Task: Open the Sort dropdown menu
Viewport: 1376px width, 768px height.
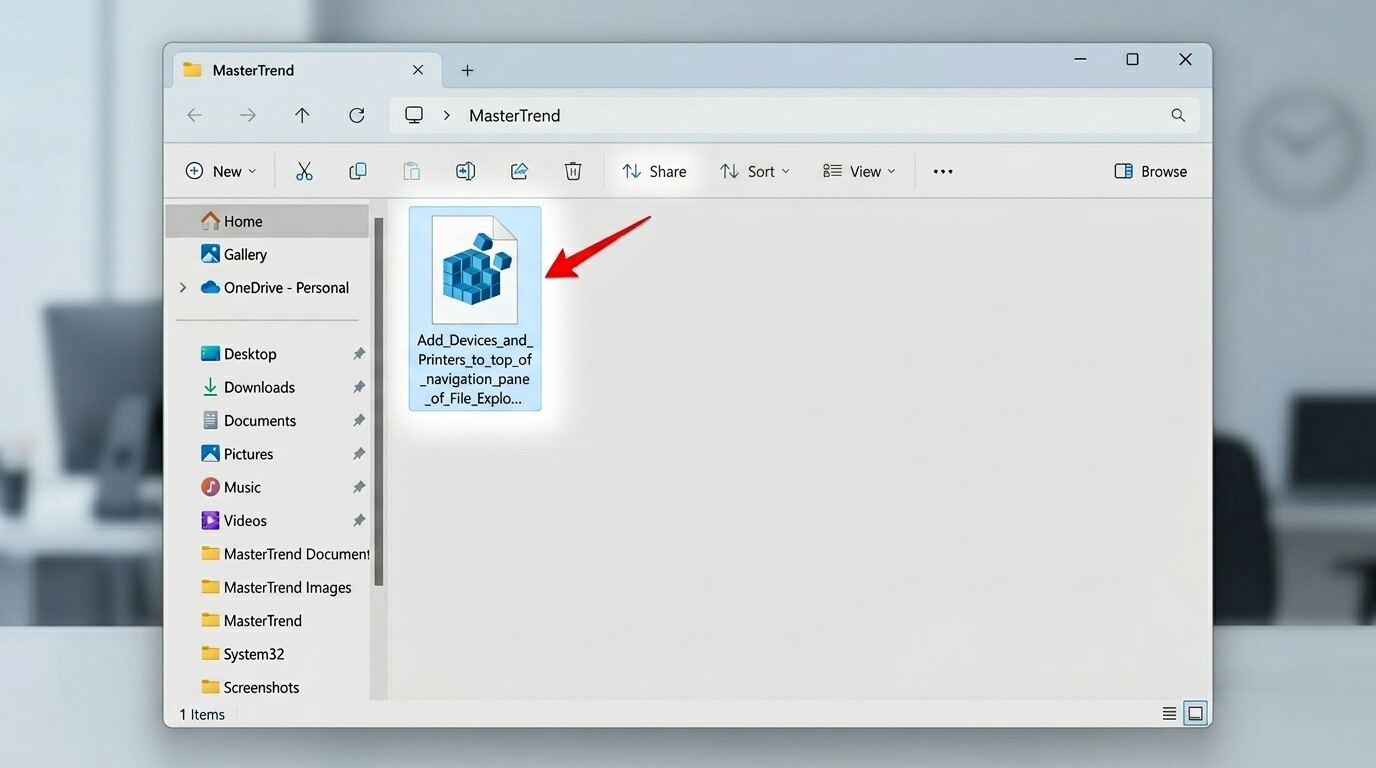Action: pos(755,171)
